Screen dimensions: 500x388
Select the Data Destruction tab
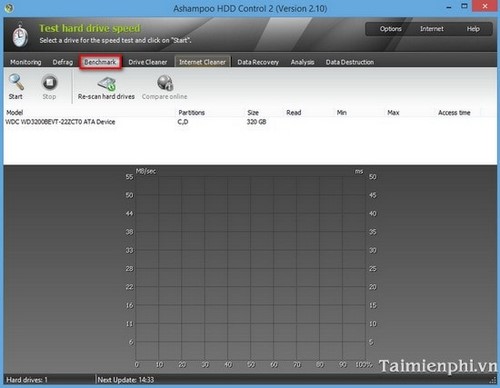click(350, 62)
